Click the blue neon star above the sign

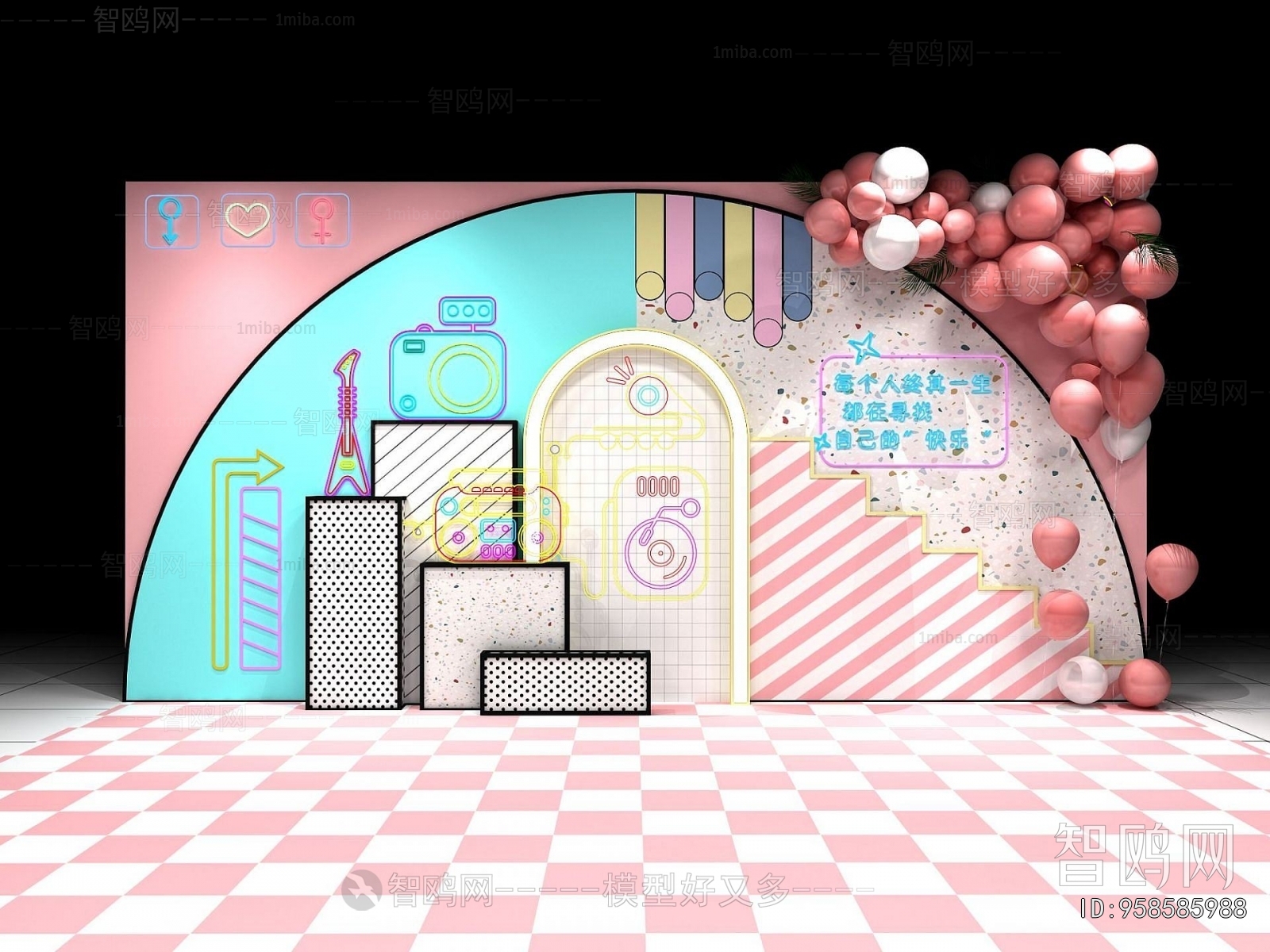click(x=864, y=347)
